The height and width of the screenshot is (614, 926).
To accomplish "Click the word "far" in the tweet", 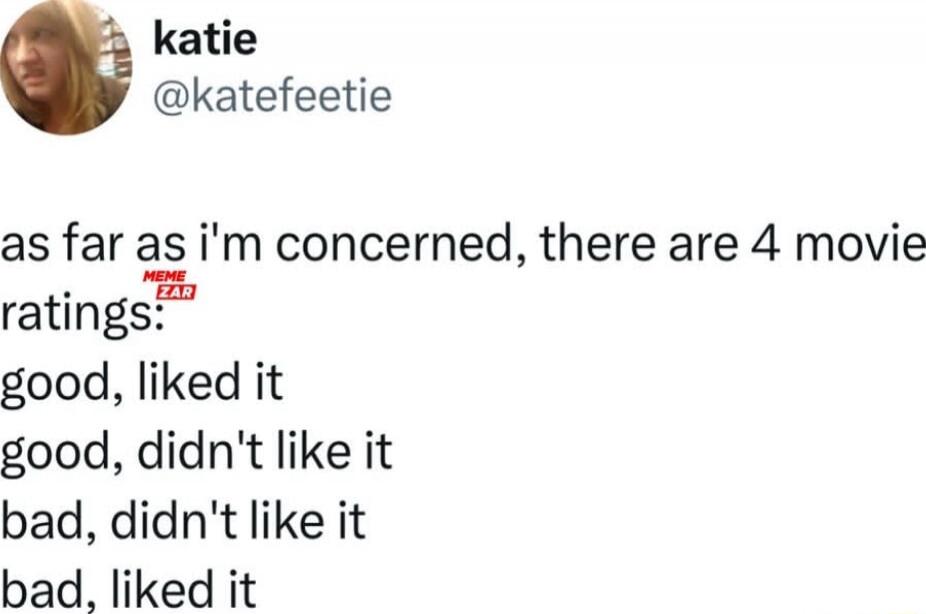I will [91, 243].
